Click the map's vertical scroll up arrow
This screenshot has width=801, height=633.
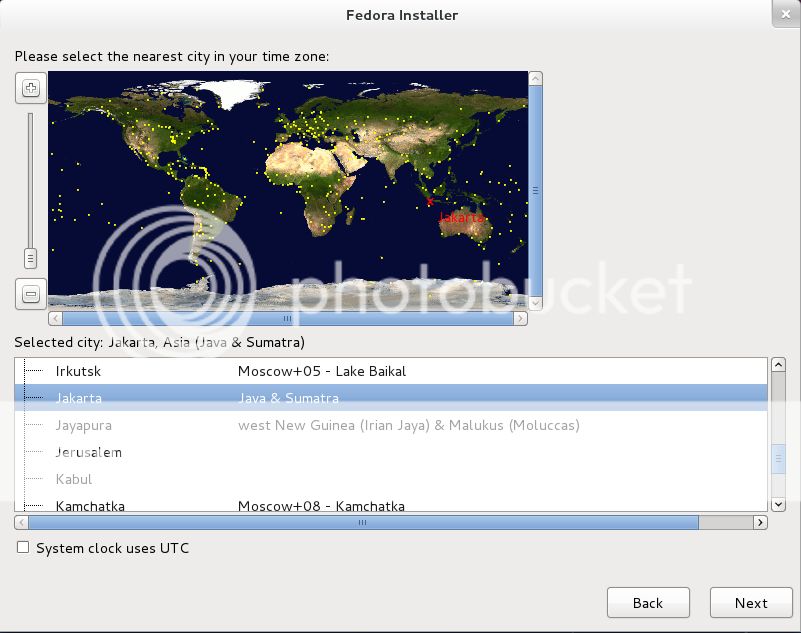pyautogui.click(x=535, y=79)
